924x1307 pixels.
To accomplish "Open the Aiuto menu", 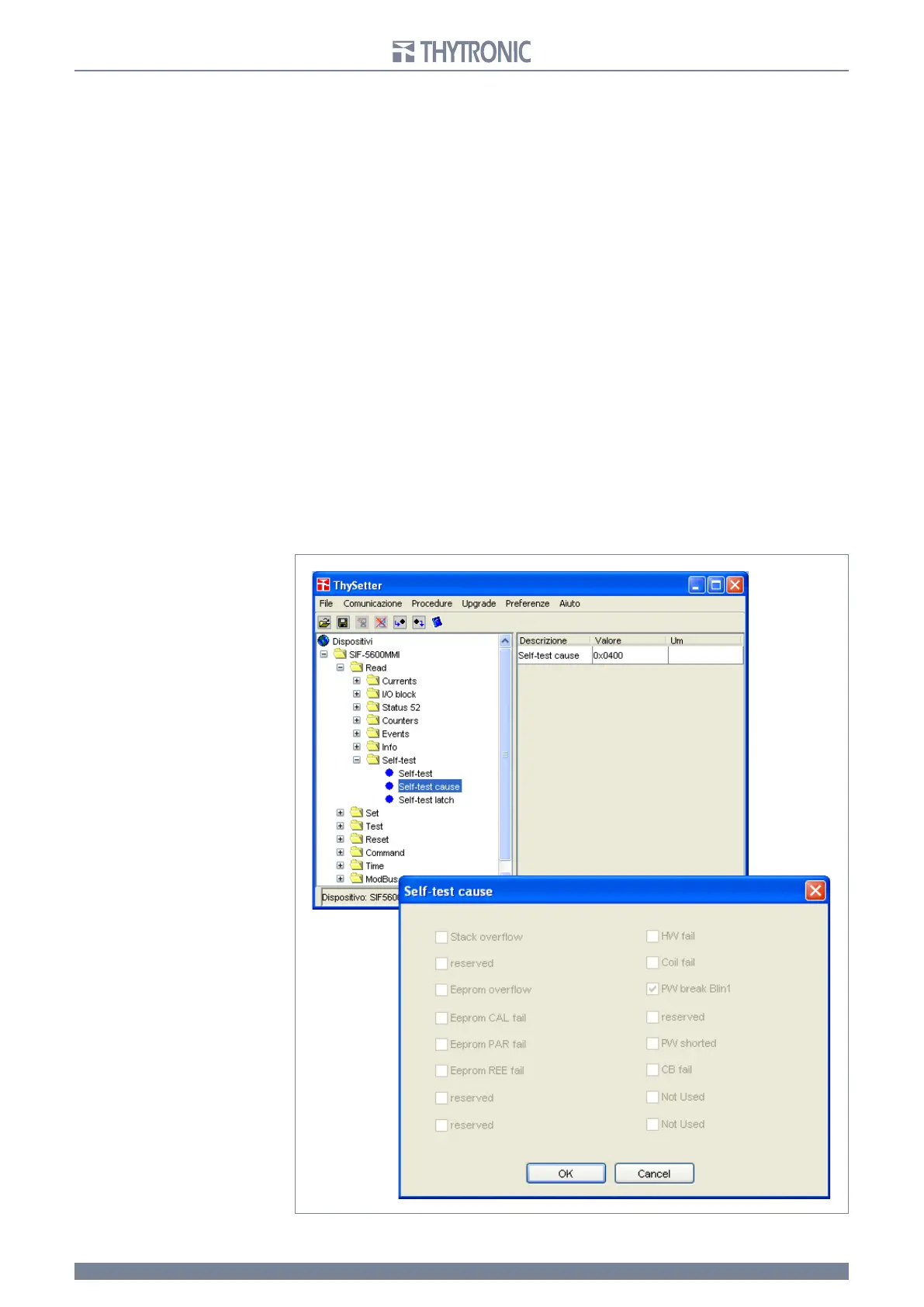I will click(x=569, y=604).
